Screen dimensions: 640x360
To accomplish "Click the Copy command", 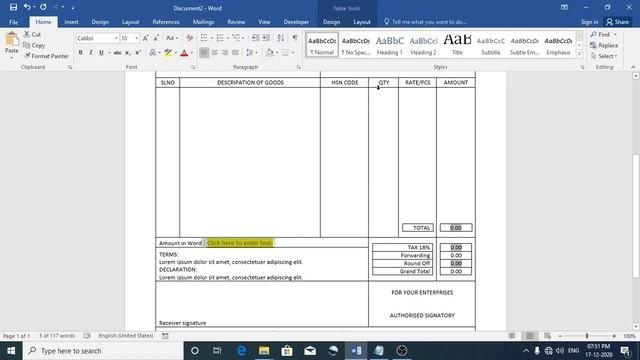I will point(34,45).
